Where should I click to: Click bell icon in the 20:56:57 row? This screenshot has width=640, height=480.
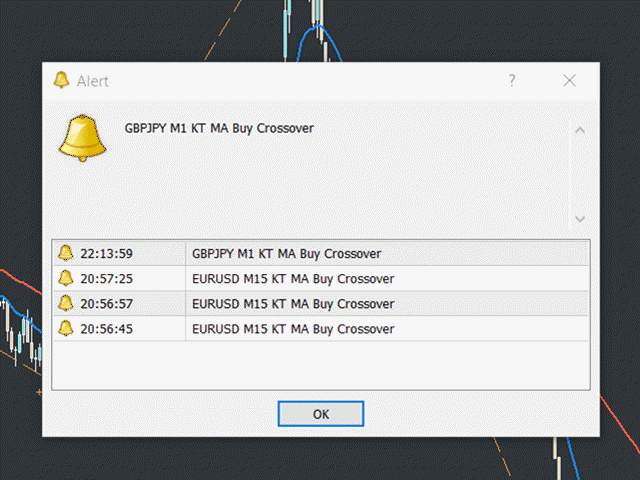click(65, 303)
